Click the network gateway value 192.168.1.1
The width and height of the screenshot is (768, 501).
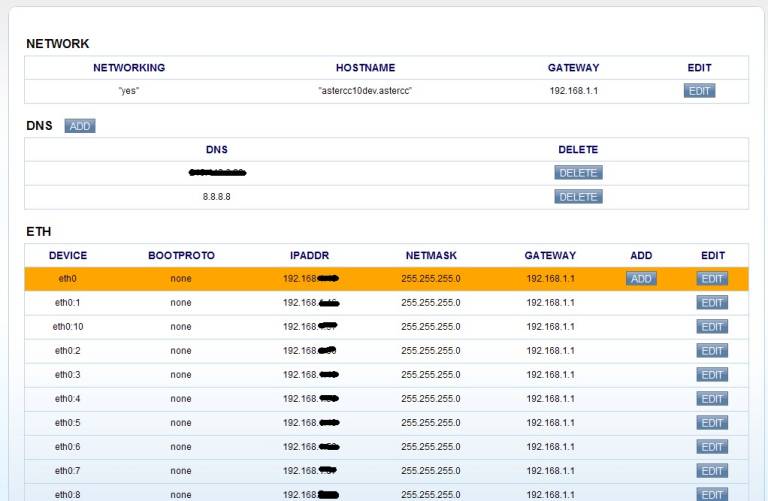pos(573,91)
